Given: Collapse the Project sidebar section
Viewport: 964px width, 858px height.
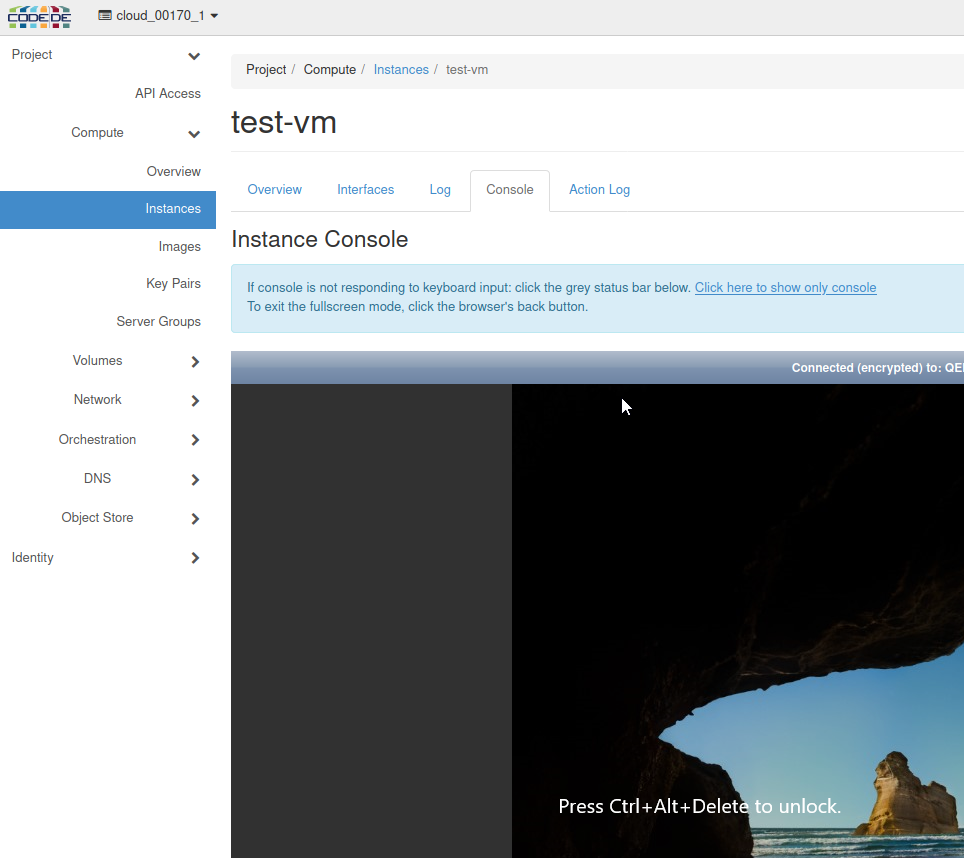Looking at the screenshot, I should (108, 55).
